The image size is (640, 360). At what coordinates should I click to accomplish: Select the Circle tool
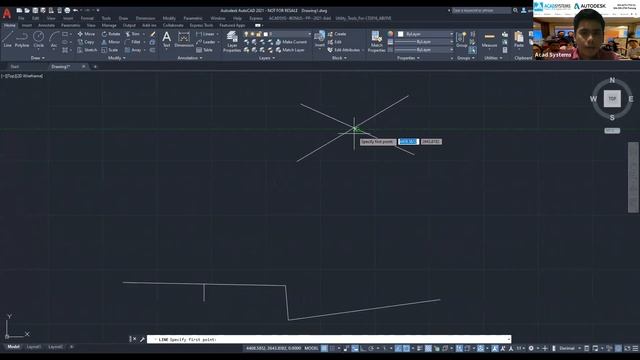(x=38, y=40)
